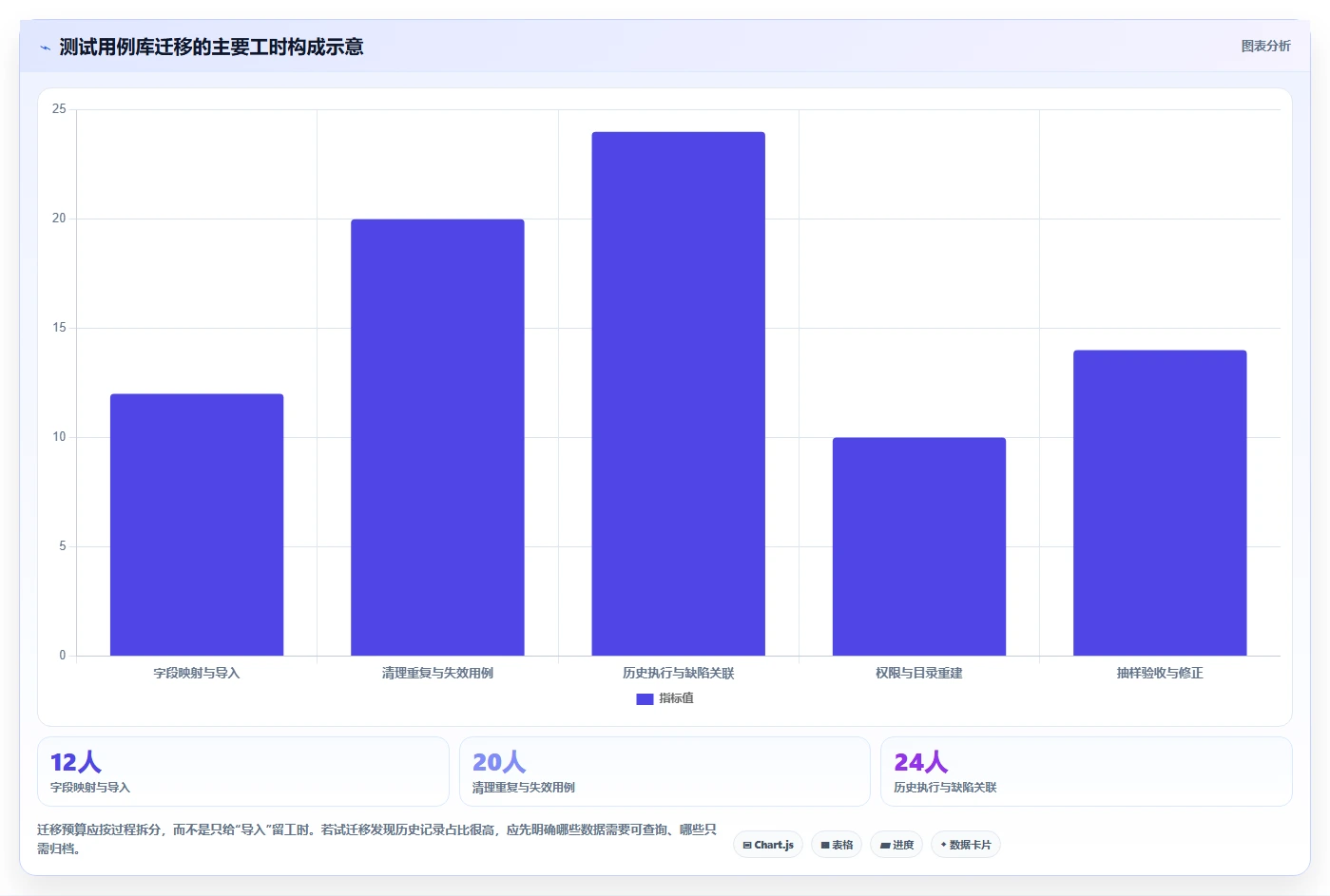Click the 权限与目录重建 bar in the chart
Image resolution: width=1330 pixels, height=896 pixels.
(919, 546)
